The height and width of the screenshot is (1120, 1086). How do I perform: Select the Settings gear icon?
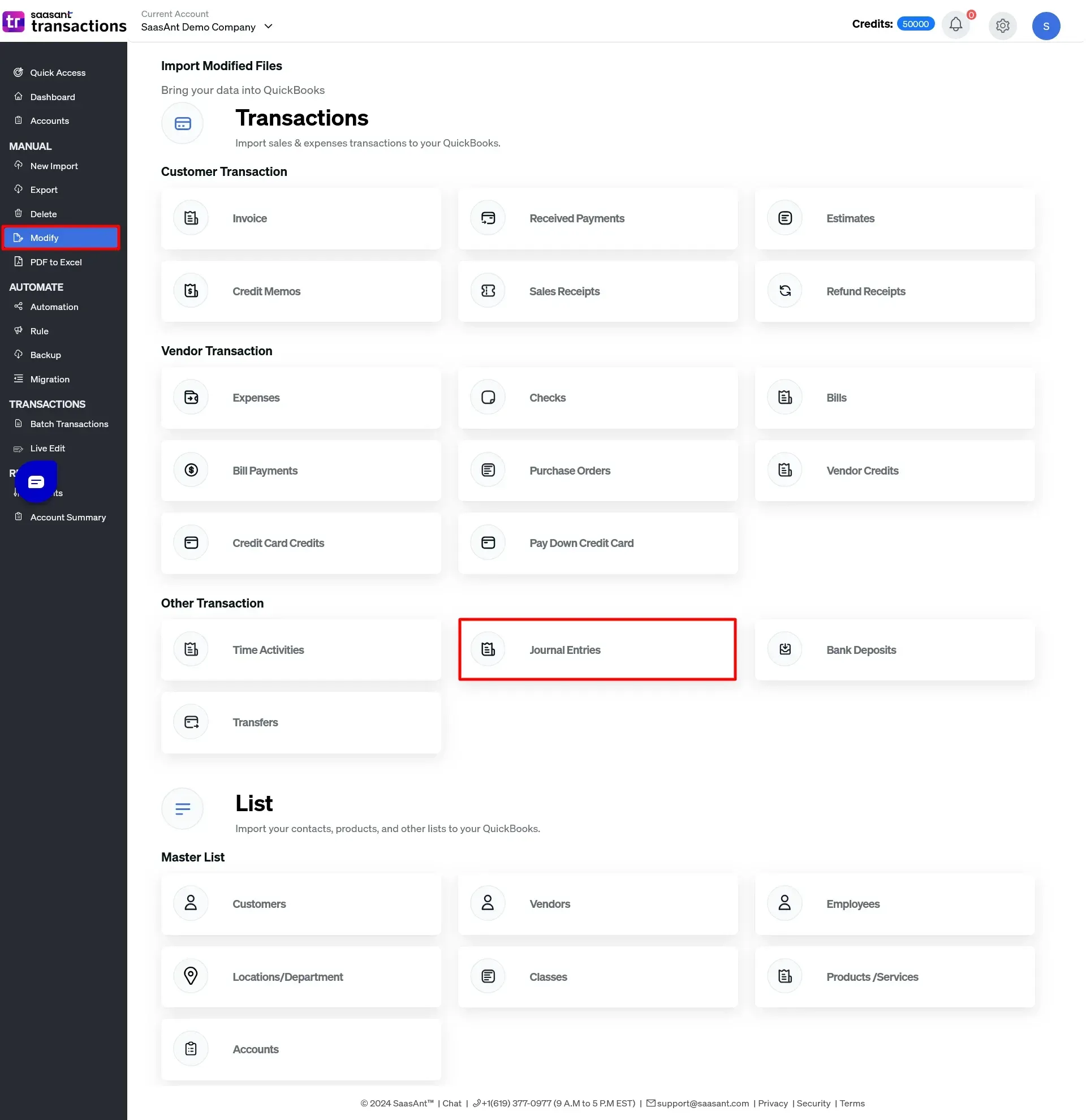coord(1004,25)
